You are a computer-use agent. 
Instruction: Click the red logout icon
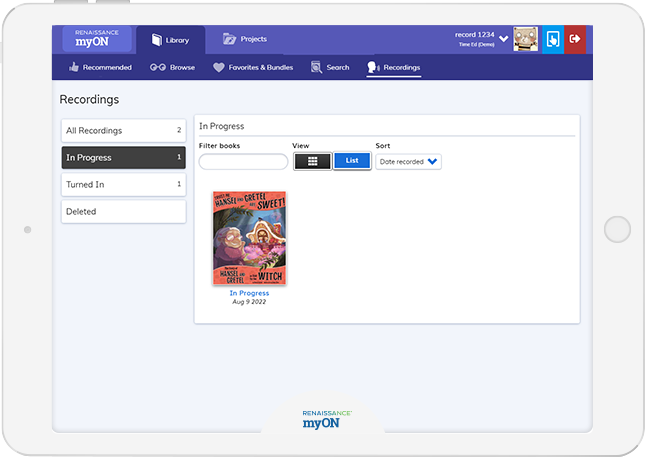575,39
